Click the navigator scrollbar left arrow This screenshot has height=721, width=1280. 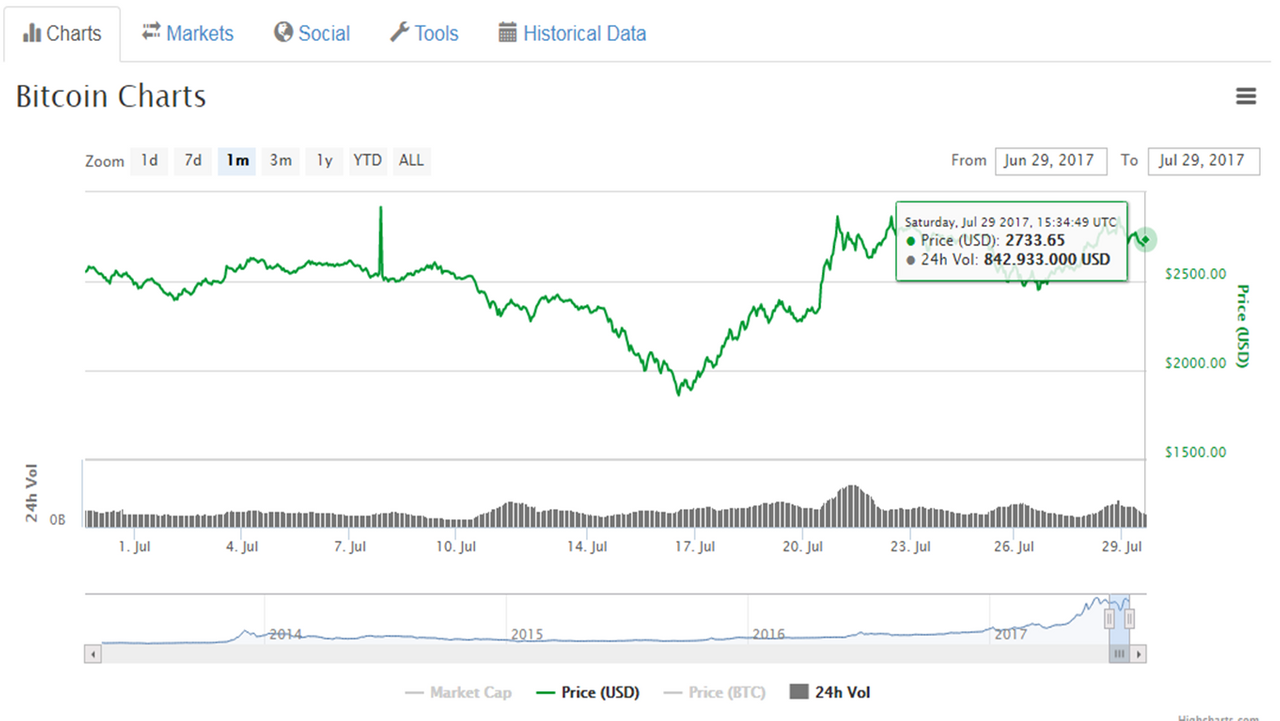pos(93,654)
